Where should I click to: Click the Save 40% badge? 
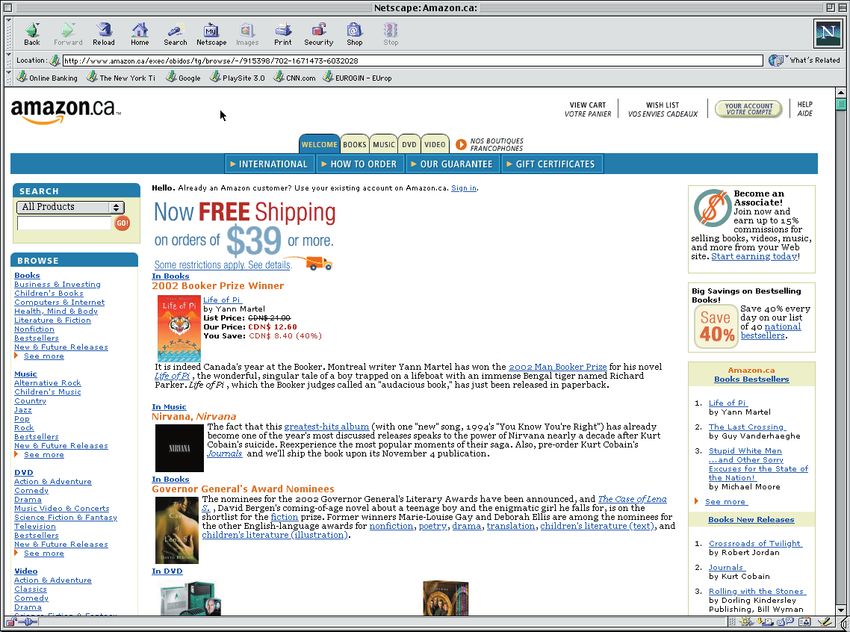pyautogui.click(x=717, y=326)
